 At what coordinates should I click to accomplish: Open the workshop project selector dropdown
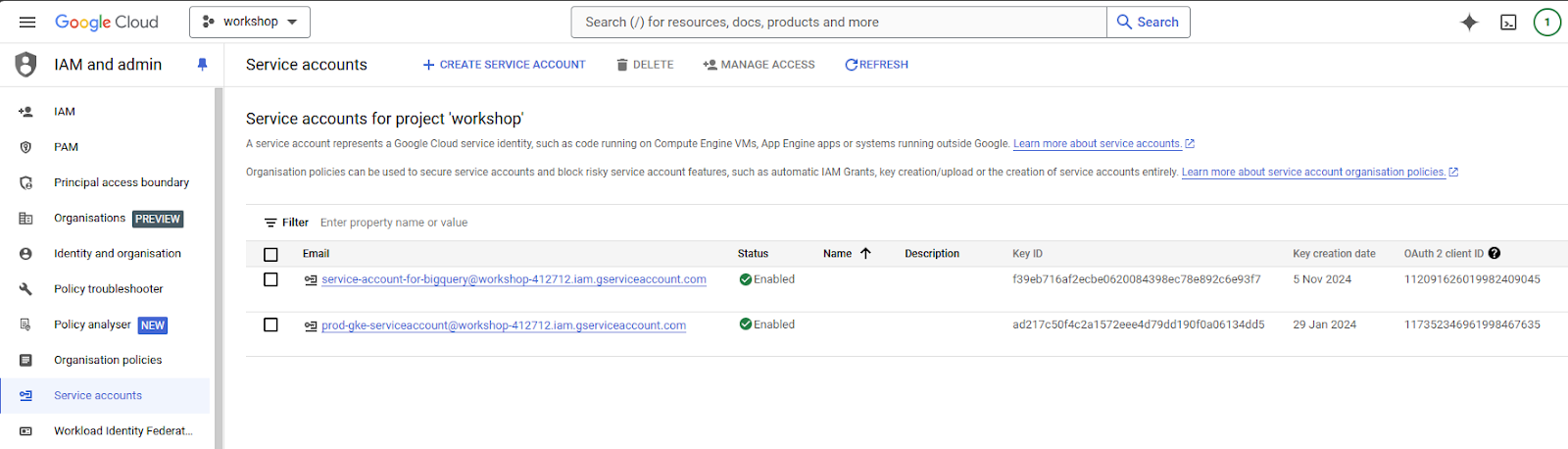250,22
